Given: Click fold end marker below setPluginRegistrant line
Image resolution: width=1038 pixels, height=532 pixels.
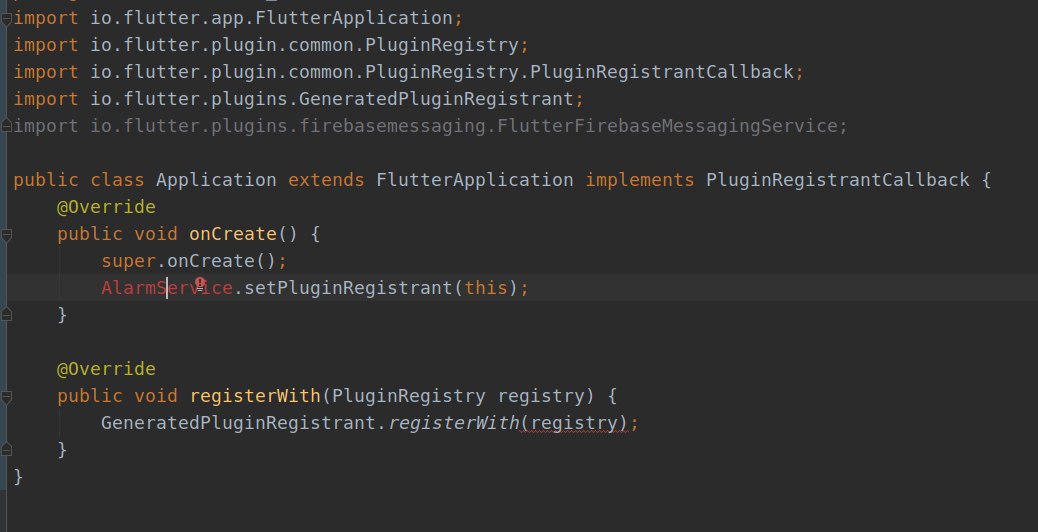Looking at the screenshot, I should point(6,314).
